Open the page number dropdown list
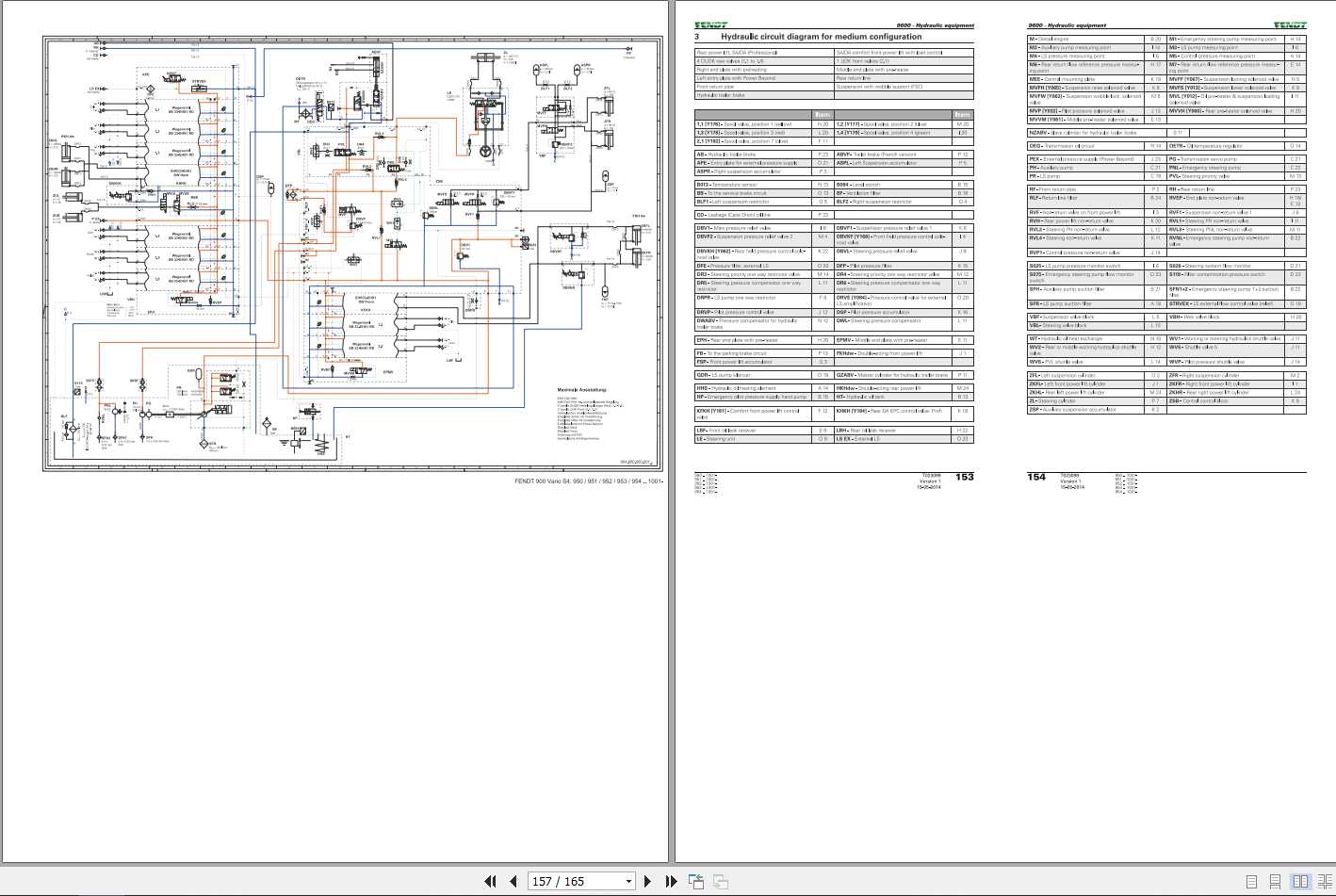1336x896 pixels. pos(629,881)
